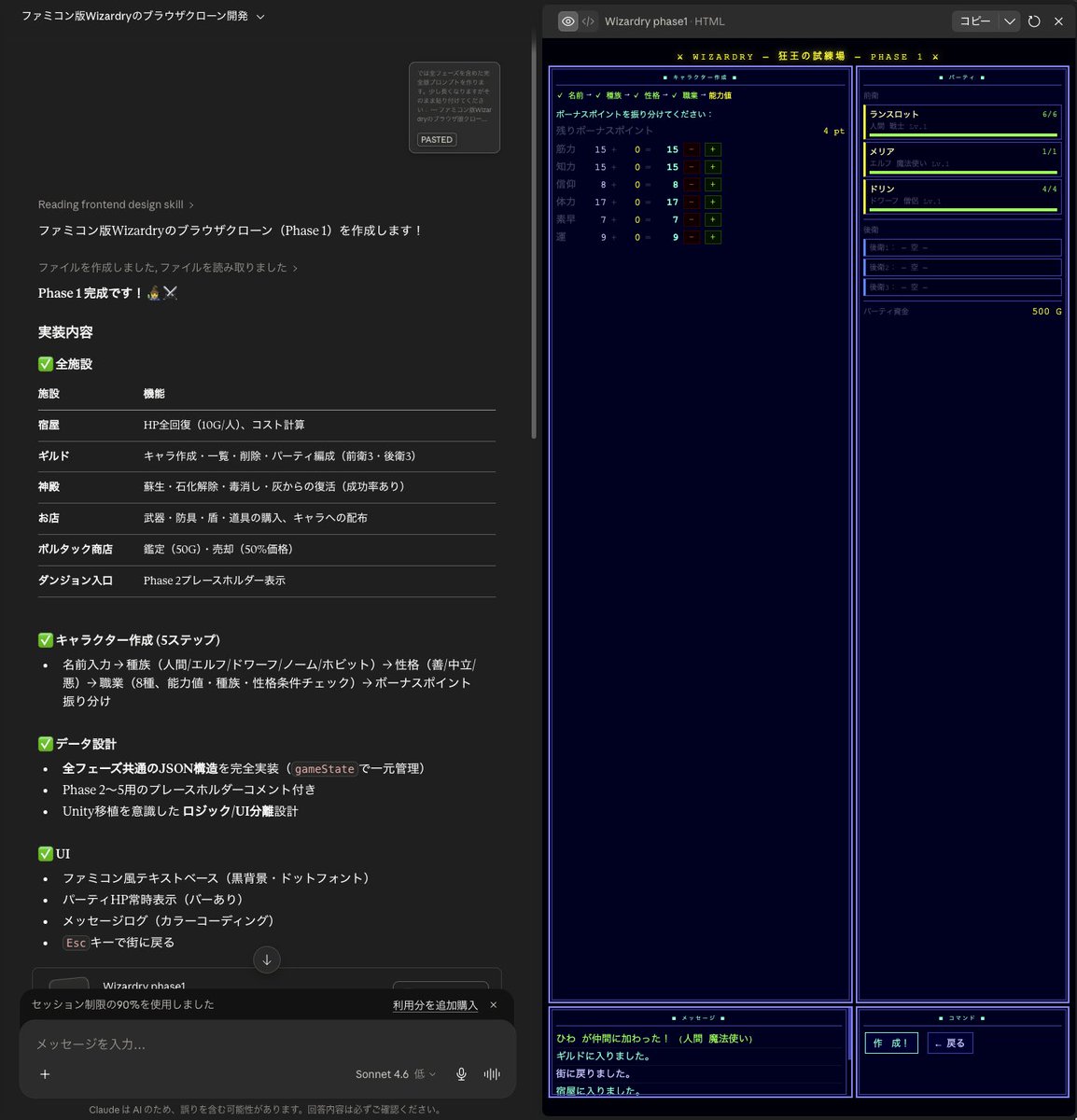Click the empty 後衛3 party slot
Image resolution: width=1077 pixels, height=1120 pixels.
tap(962, 287)
